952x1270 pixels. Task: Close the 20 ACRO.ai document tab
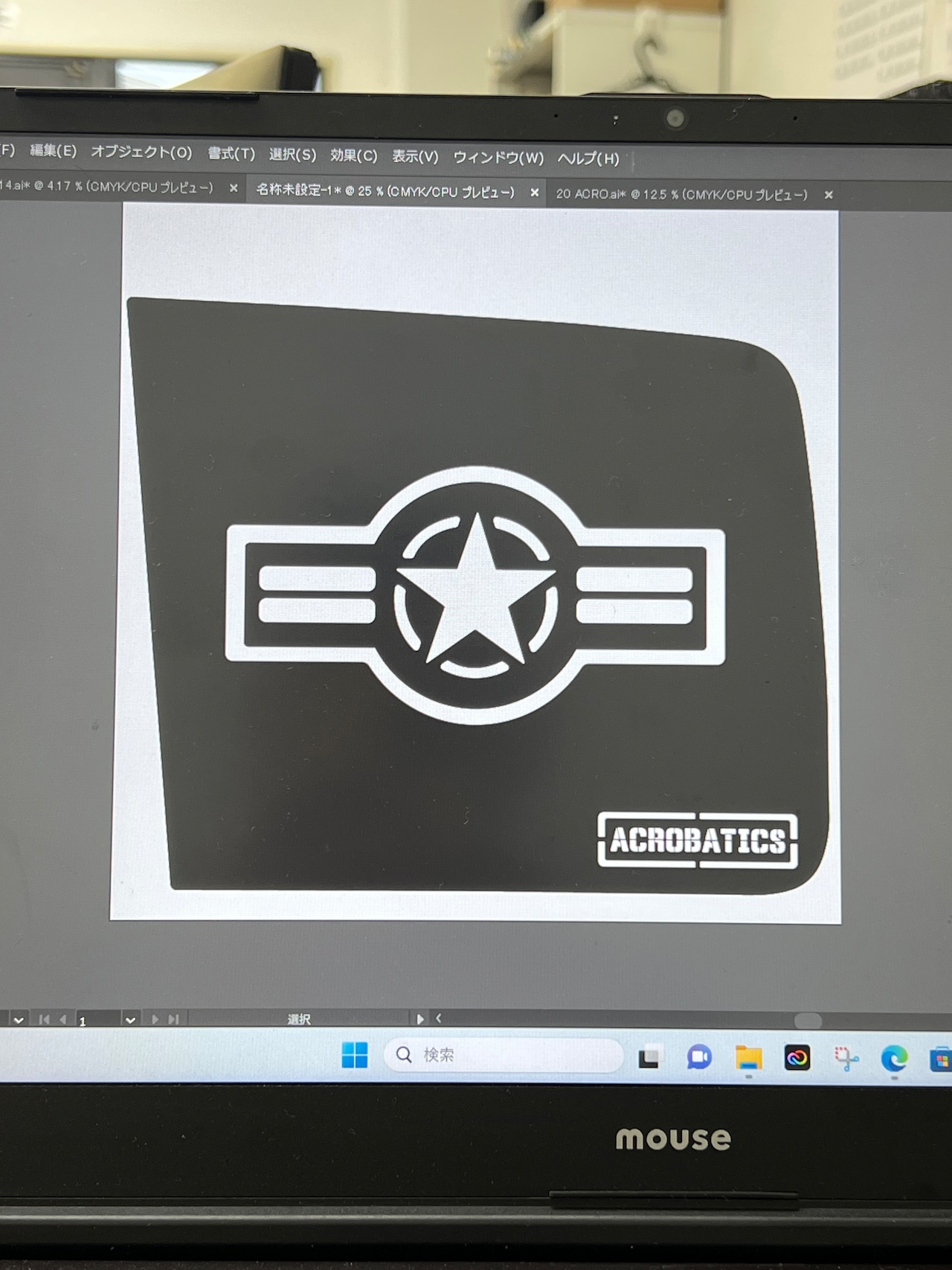pyautogui.click(x=829, y=195)
